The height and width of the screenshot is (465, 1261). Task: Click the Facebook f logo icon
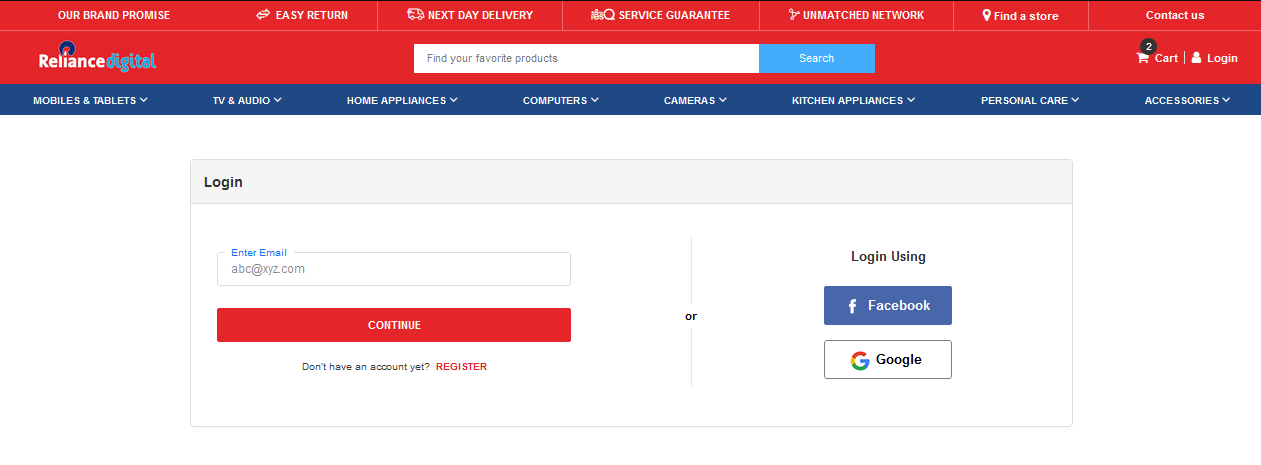(x=852, y=306)
